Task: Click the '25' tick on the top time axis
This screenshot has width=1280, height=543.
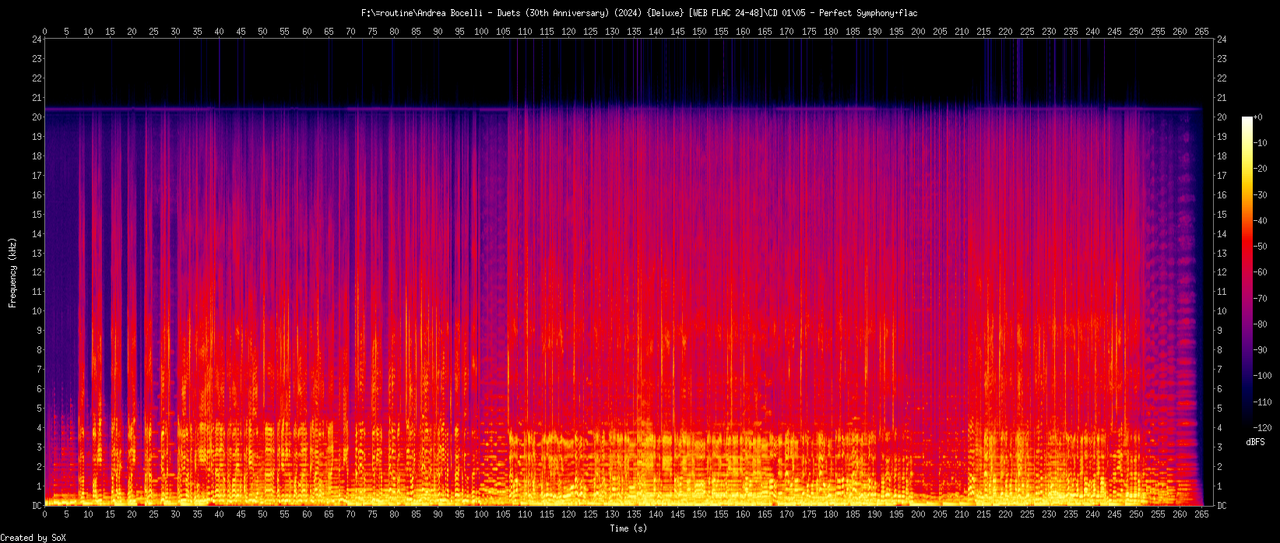Action: (x=154, y=29)
